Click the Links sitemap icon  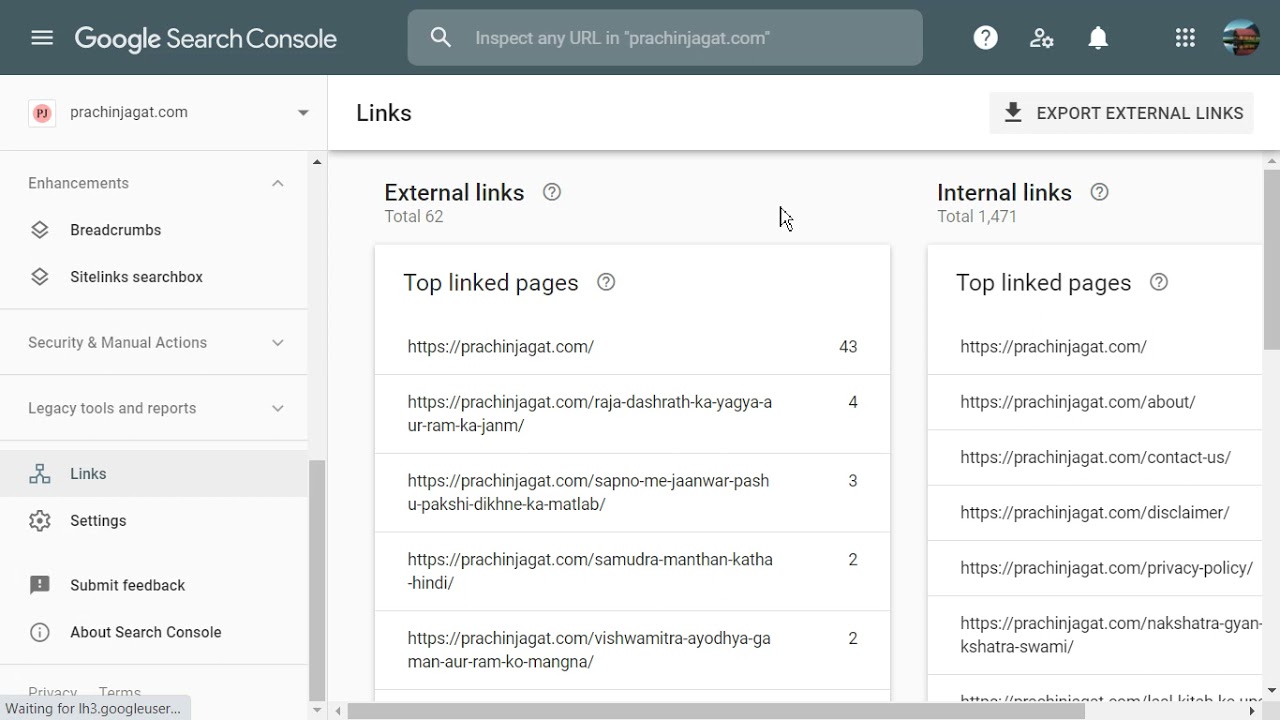pyautogui.click(x=40, y=474)
